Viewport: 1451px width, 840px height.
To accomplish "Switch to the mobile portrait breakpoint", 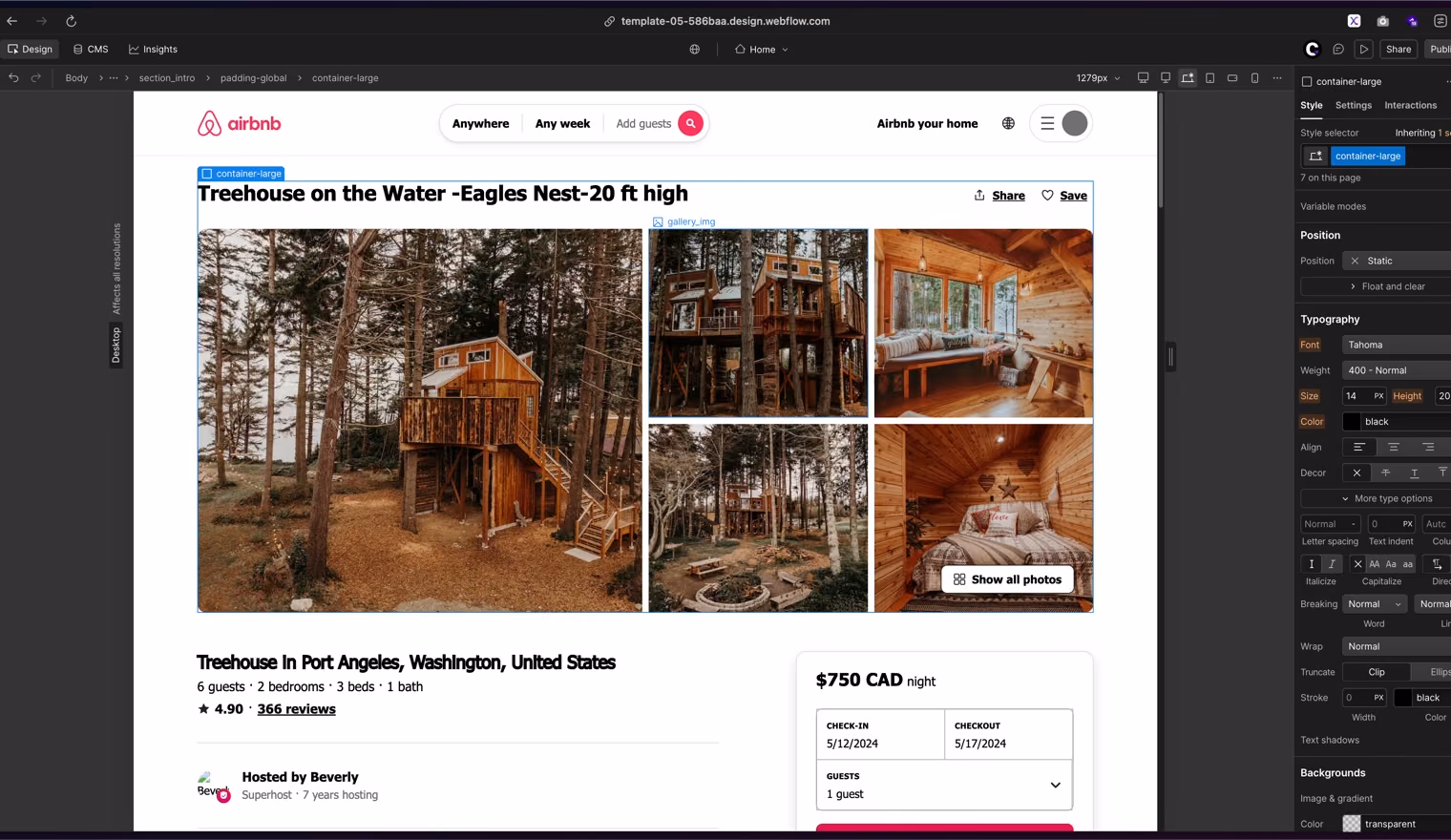I will 1254,78.
